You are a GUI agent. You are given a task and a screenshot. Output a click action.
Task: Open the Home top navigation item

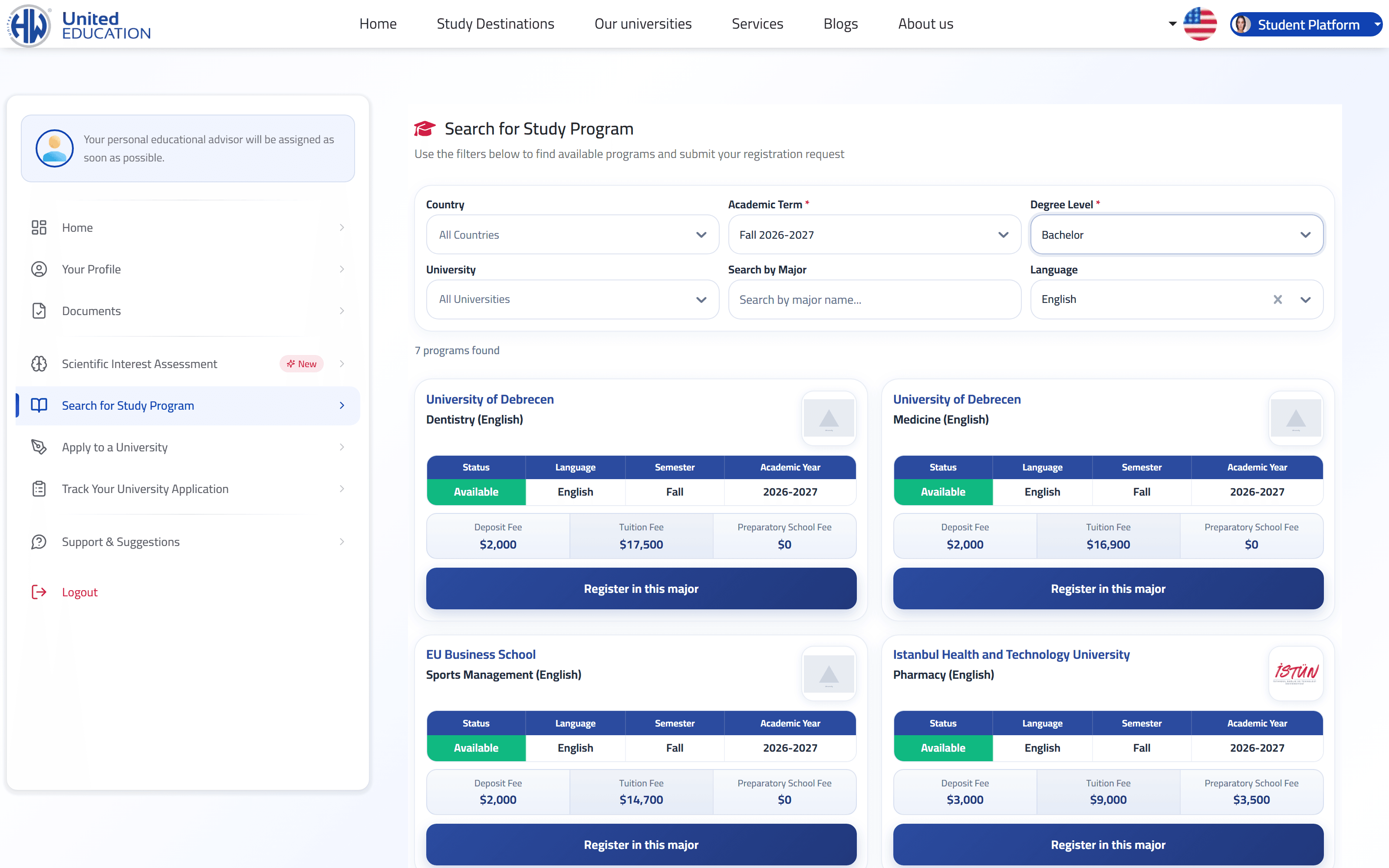378,23
